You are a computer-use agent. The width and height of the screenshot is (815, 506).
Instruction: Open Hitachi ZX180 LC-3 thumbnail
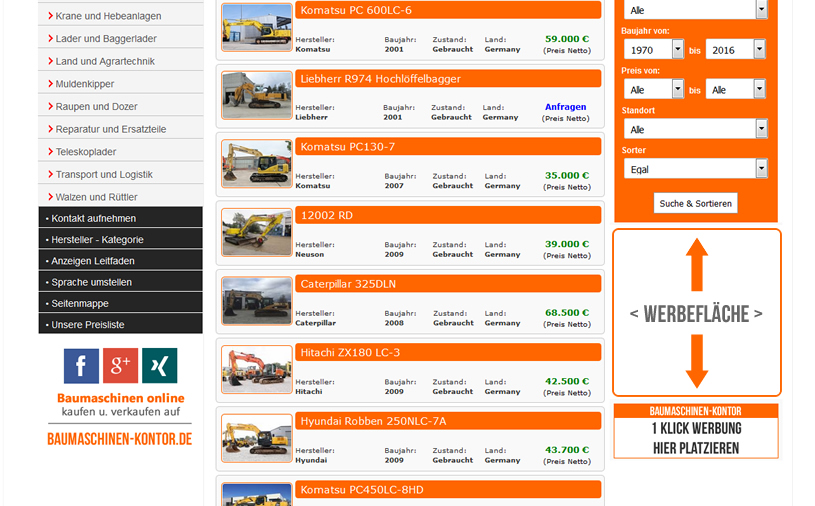coord(257,369)
